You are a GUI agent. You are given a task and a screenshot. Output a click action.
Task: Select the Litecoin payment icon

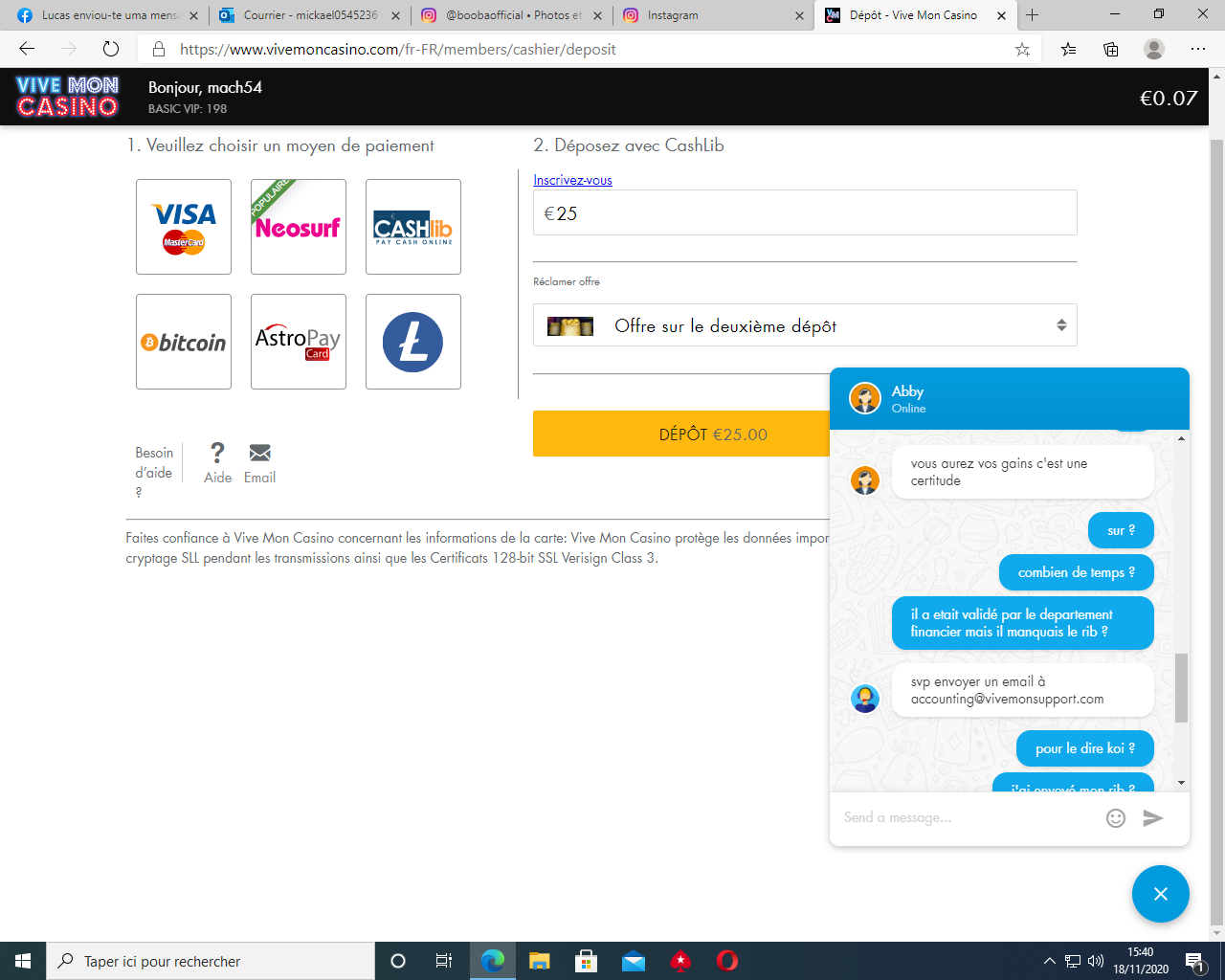pos(413,342)
